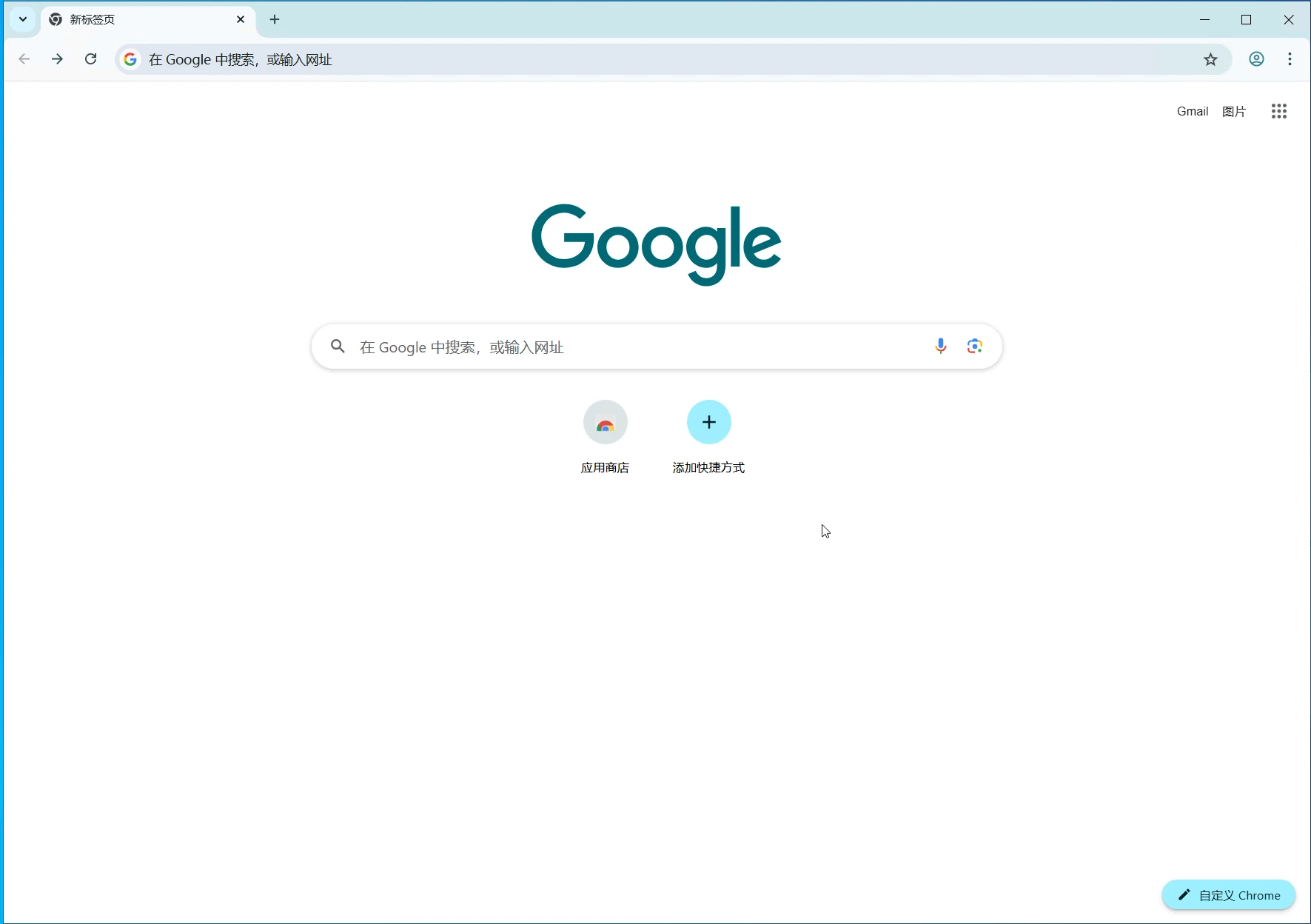This screenshot has height=924, width=1311.
Task: Close the Chrome window
Action: click(1289, 20)
